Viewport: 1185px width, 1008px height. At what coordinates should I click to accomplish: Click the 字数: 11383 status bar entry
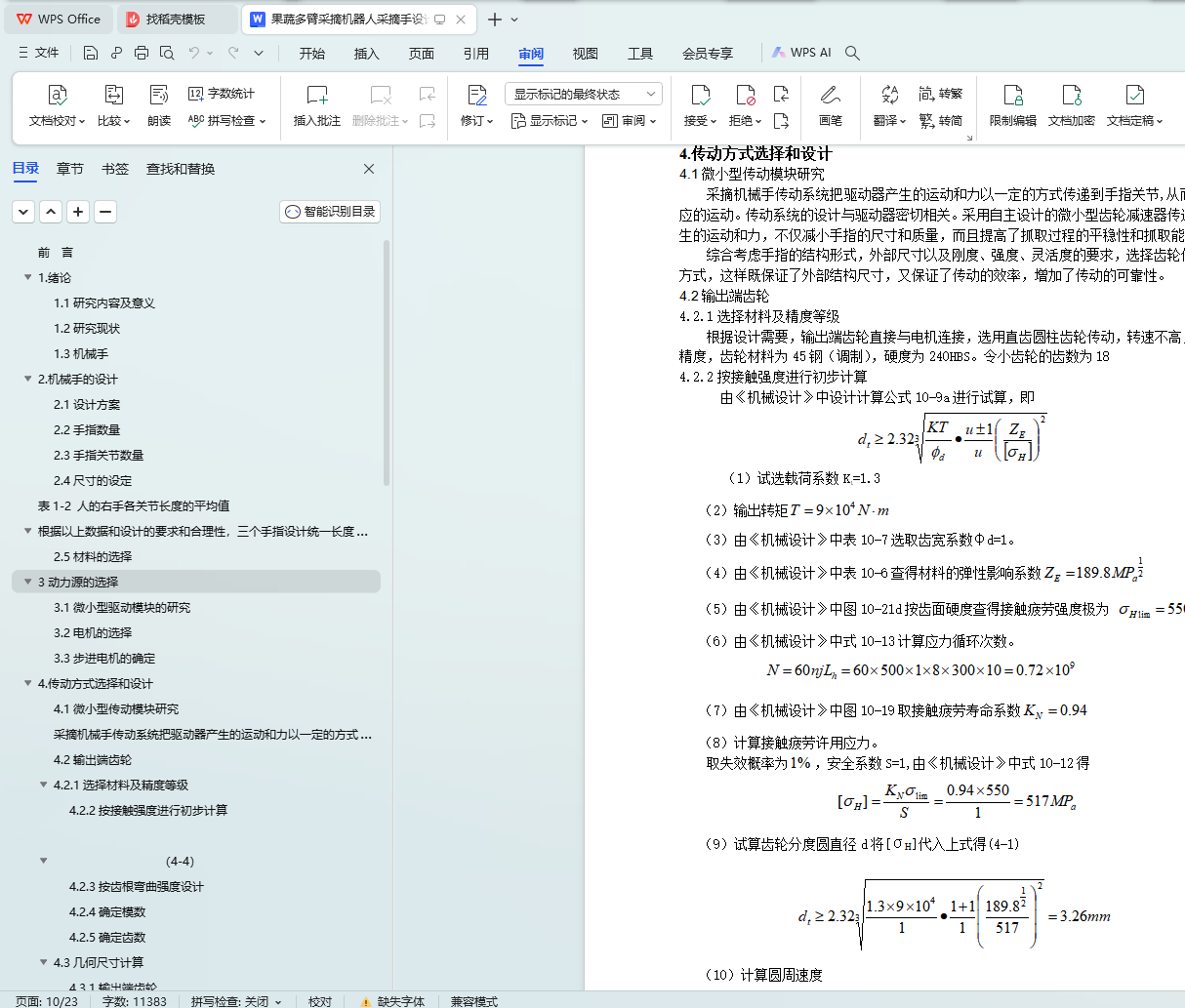(x=135, y=1001)
